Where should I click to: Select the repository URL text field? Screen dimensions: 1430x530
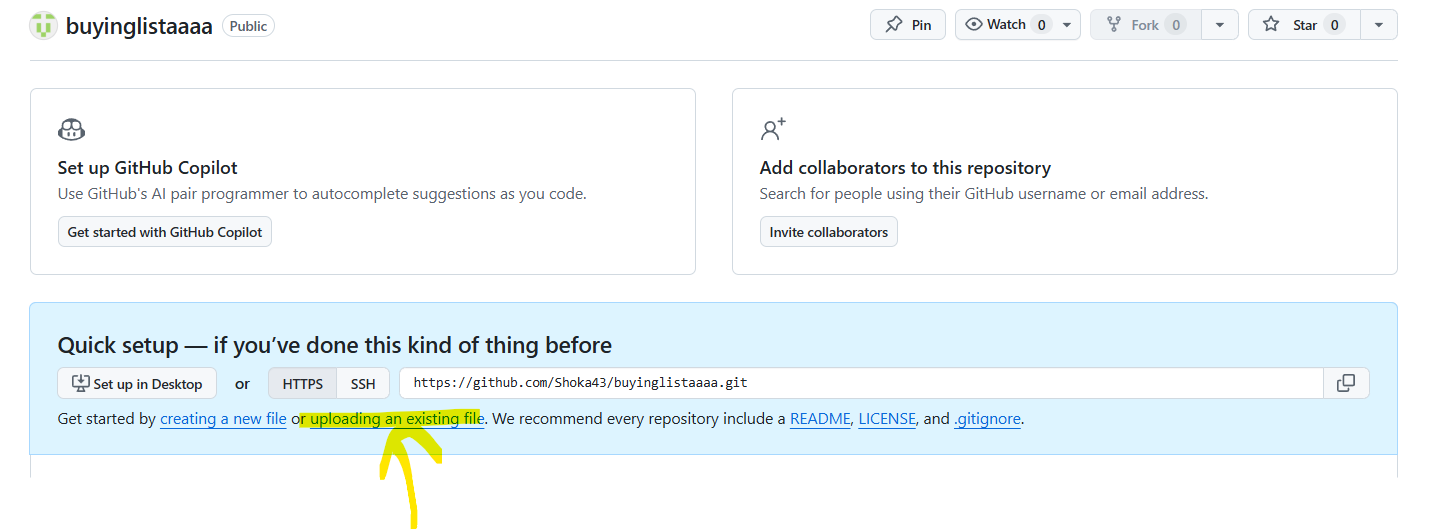pos(861,383)
